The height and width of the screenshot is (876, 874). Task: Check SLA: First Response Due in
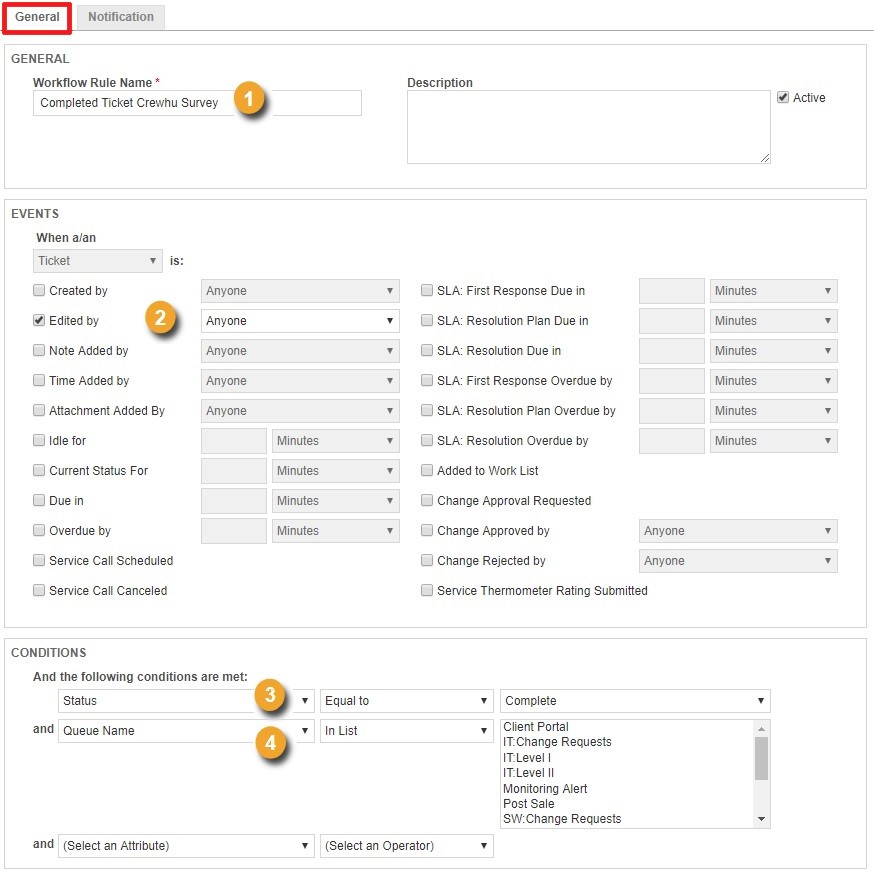[x=427, y=291]
